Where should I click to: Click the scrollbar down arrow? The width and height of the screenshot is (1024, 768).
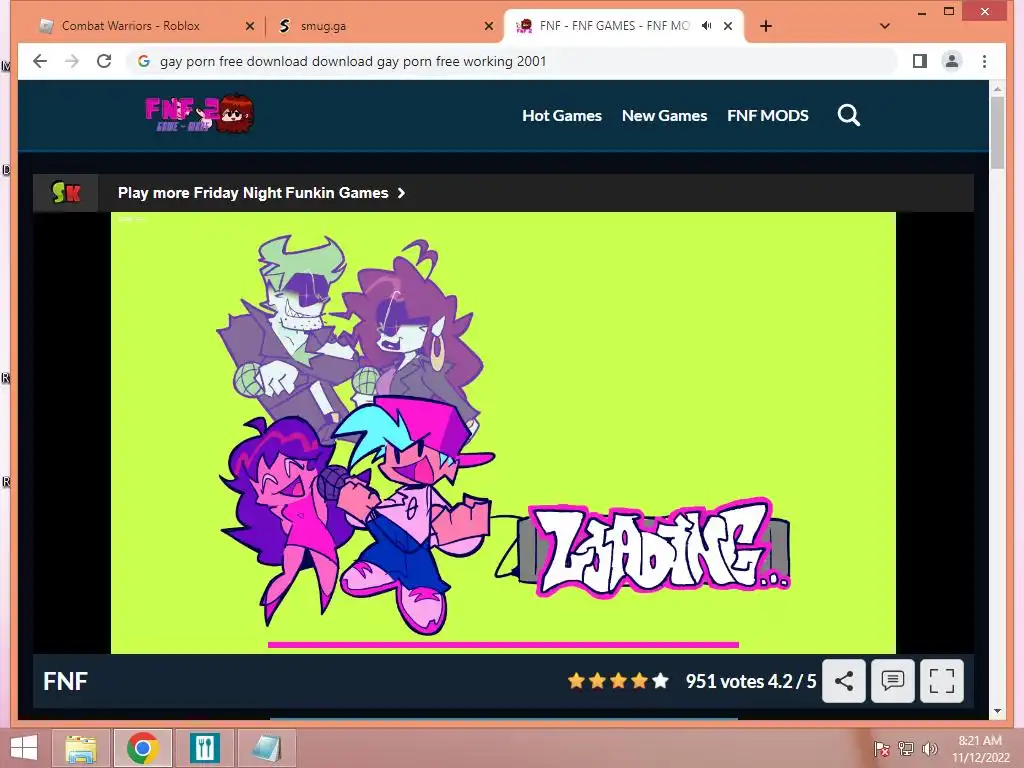click(x=997, y=711)
